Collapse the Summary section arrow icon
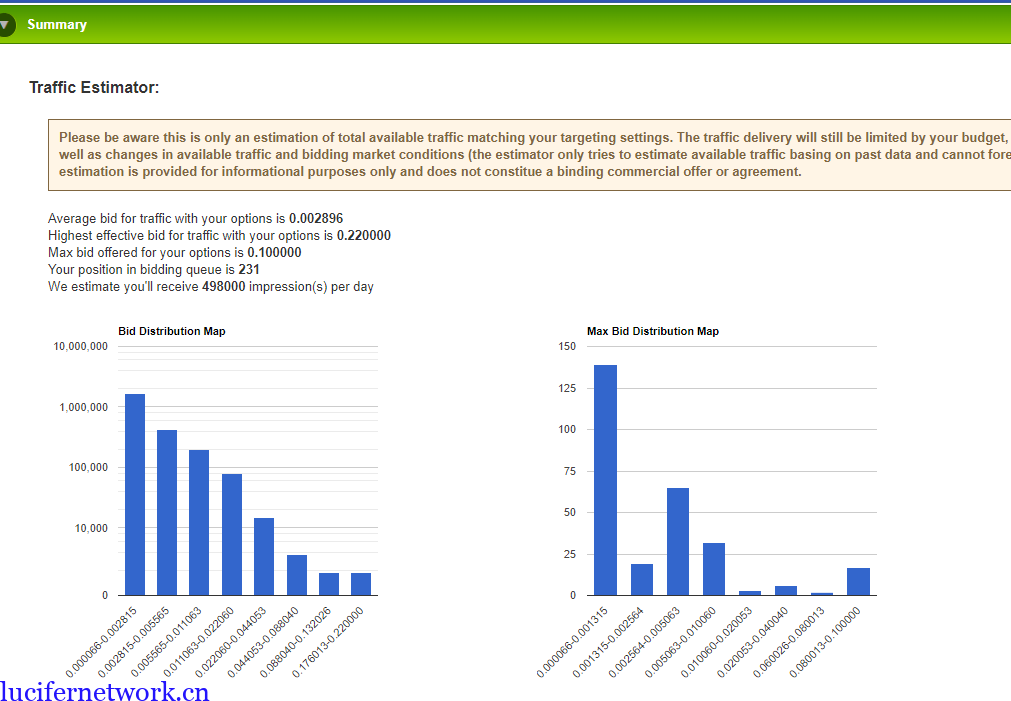The image size is (1011, 701). pyautogui.click(x=5, y=25)
